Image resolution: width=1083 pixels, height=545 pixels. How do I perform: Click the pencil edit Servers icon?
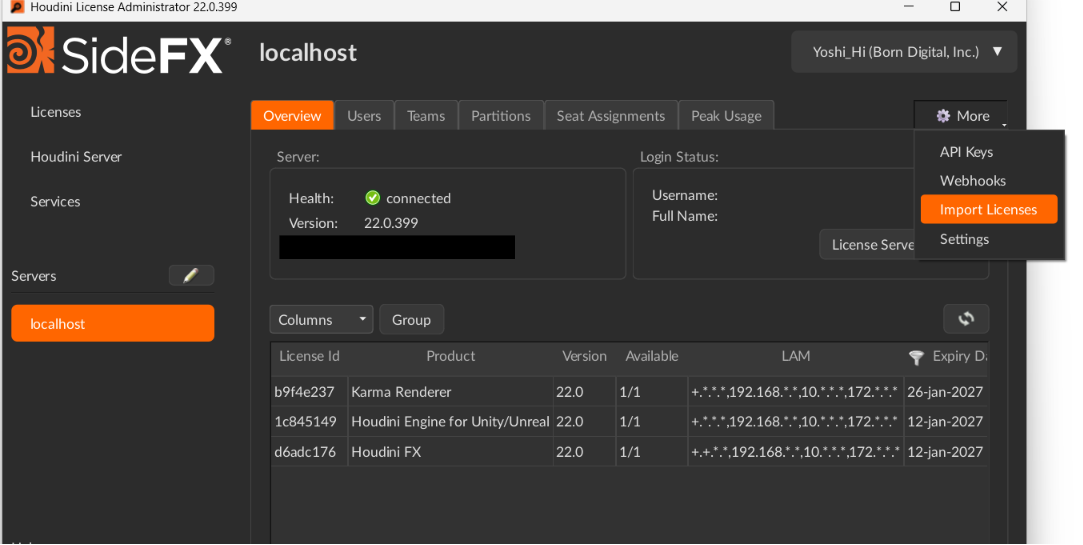click(191, 276)
